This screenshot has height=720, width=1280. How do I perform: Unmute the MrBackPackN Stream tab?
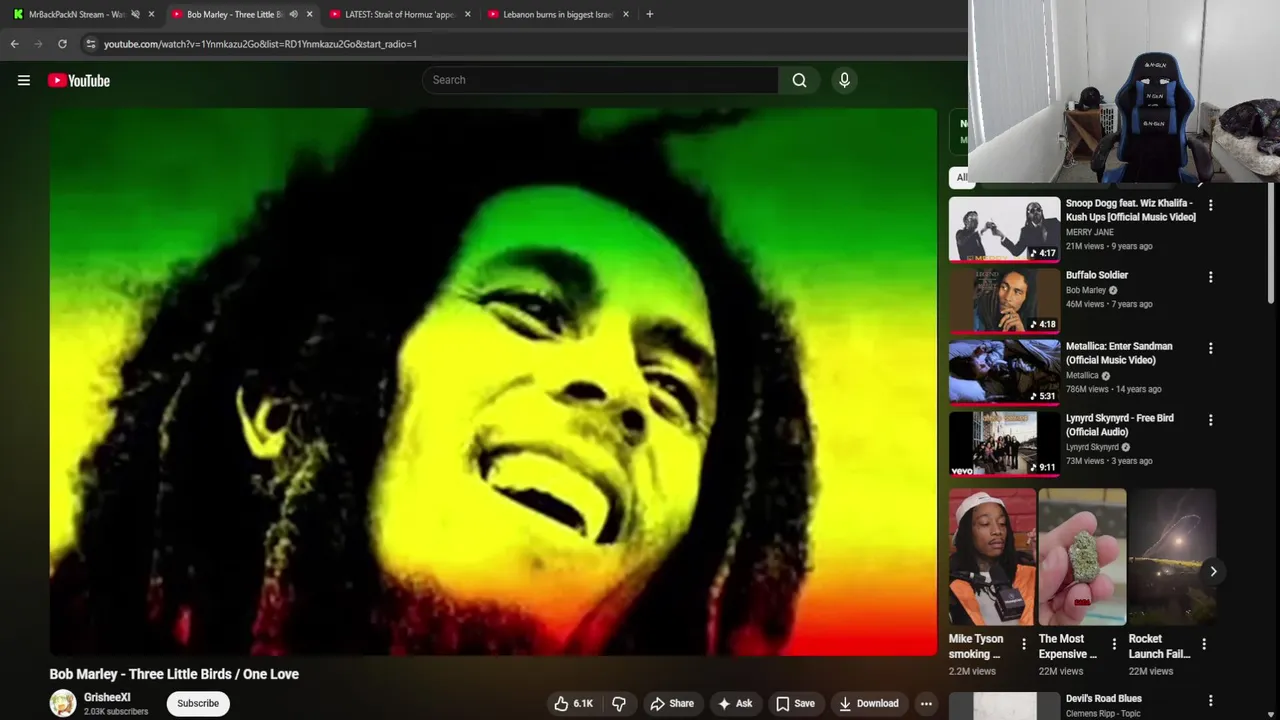(x=135, y=14)
